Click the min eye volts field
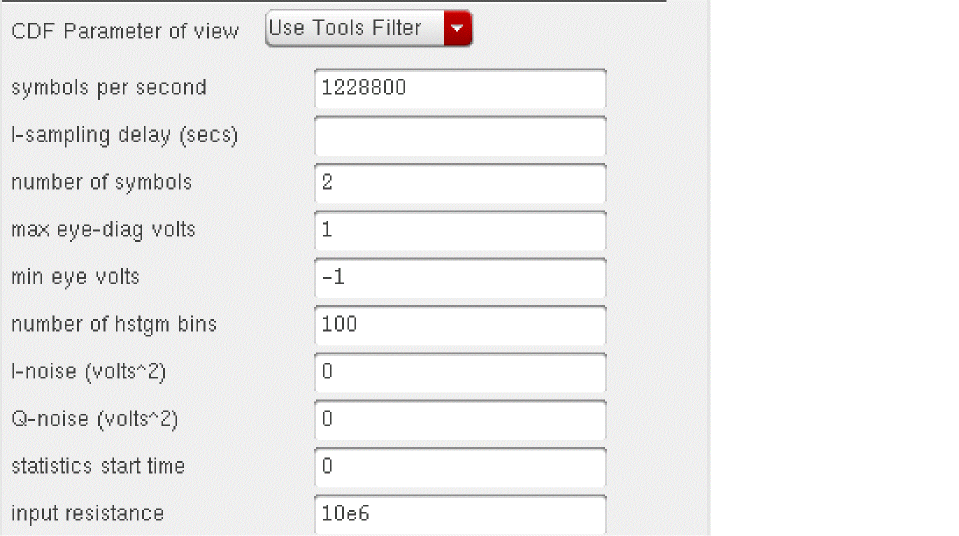 click(460, 278)
